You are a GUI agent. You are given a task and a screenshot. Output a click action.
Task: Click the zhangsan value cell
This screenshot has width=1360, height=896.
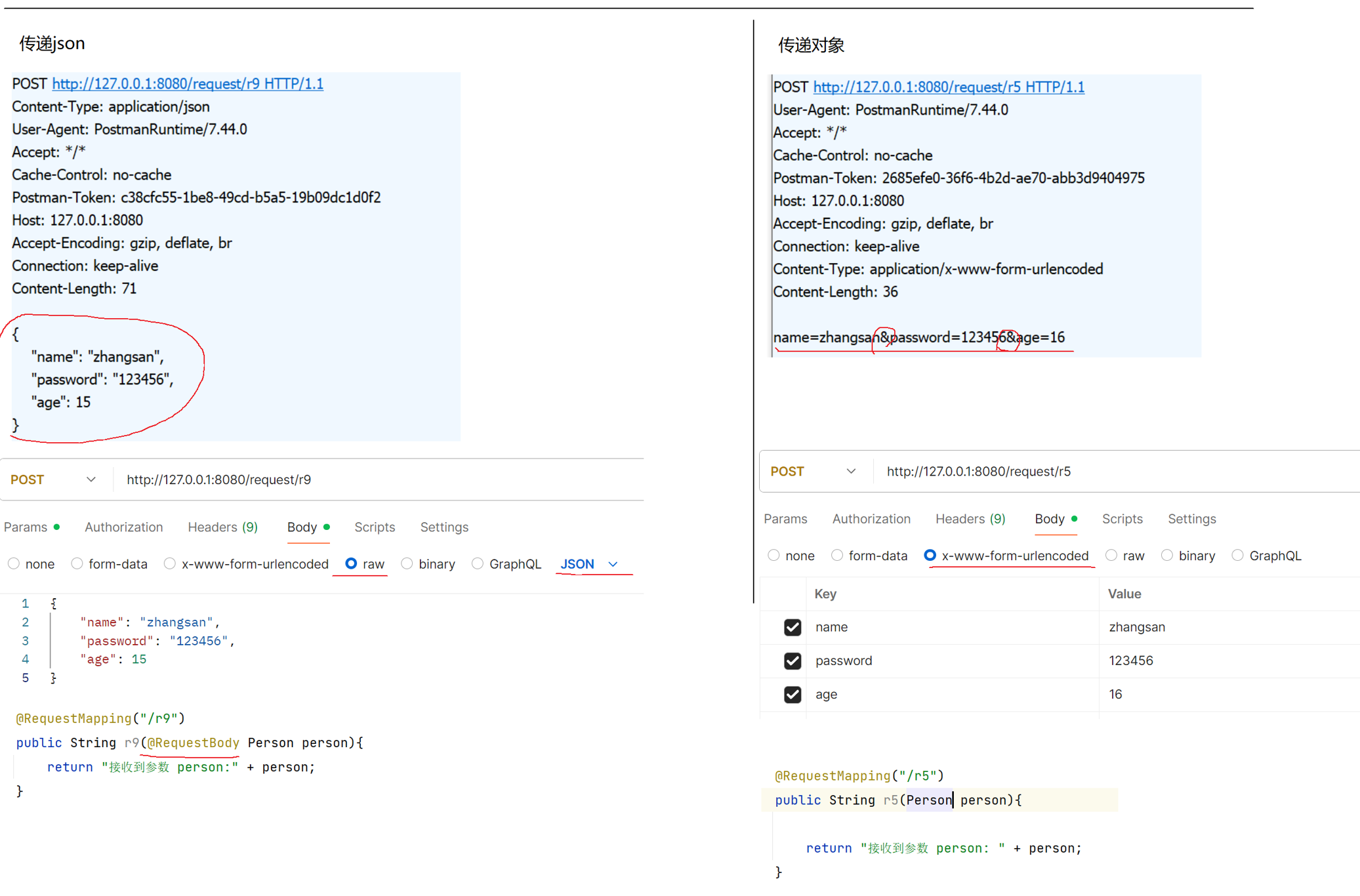click(1137, 627)
